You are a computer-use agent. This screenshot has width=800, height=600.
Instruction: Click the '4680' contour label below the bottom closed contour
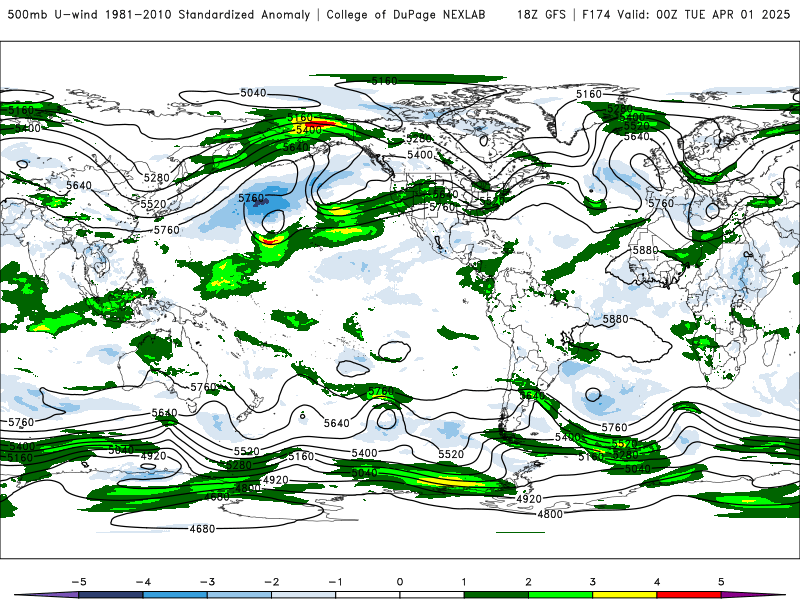coord(202,529)
